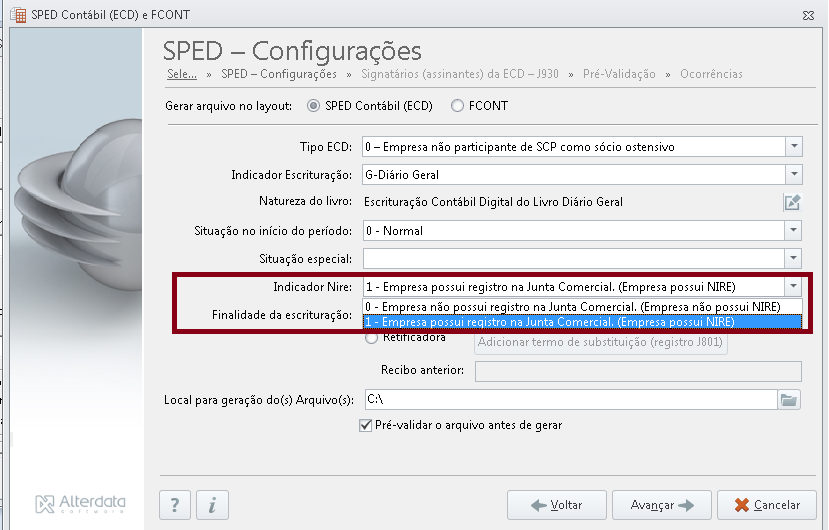Open Situação no início do período dropdown
The width and height of the screenshot is (829, 530).
click(x=793, y=231)
